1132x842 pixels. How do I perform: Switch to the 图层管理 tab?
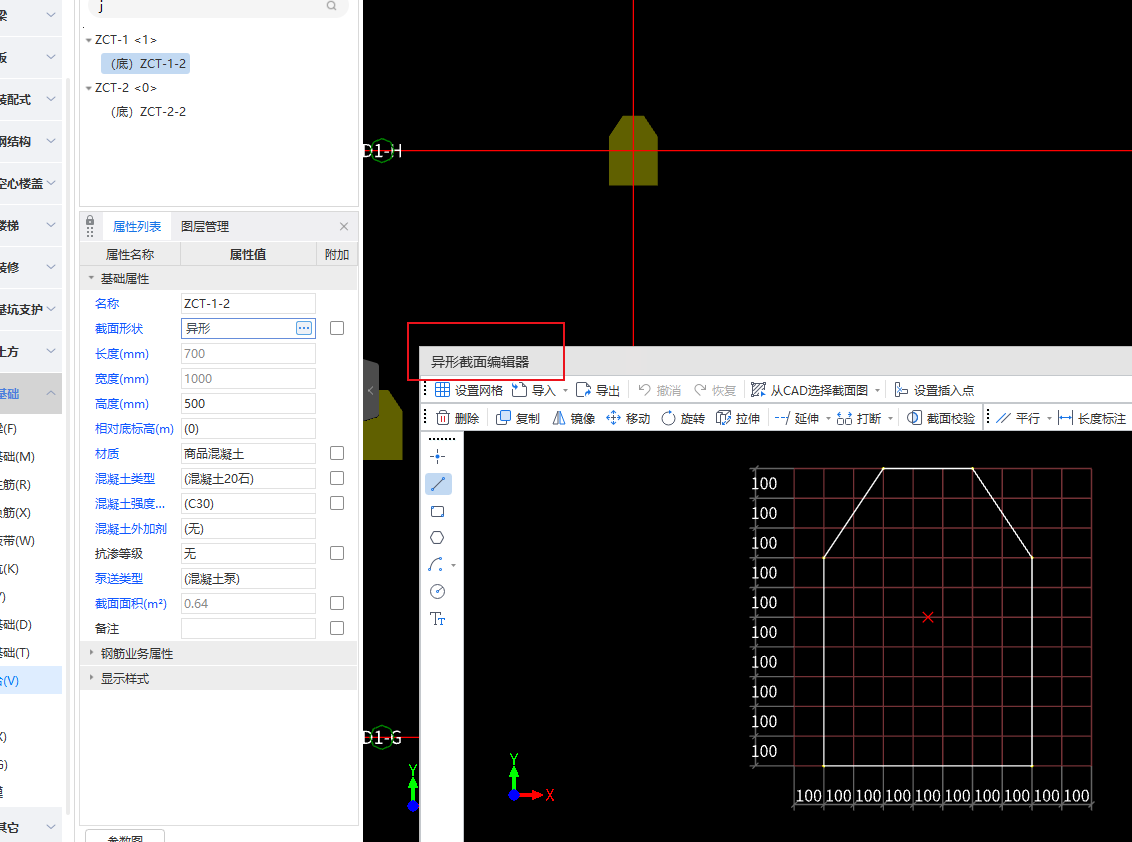pyautogui.click(x=205, y=227)
